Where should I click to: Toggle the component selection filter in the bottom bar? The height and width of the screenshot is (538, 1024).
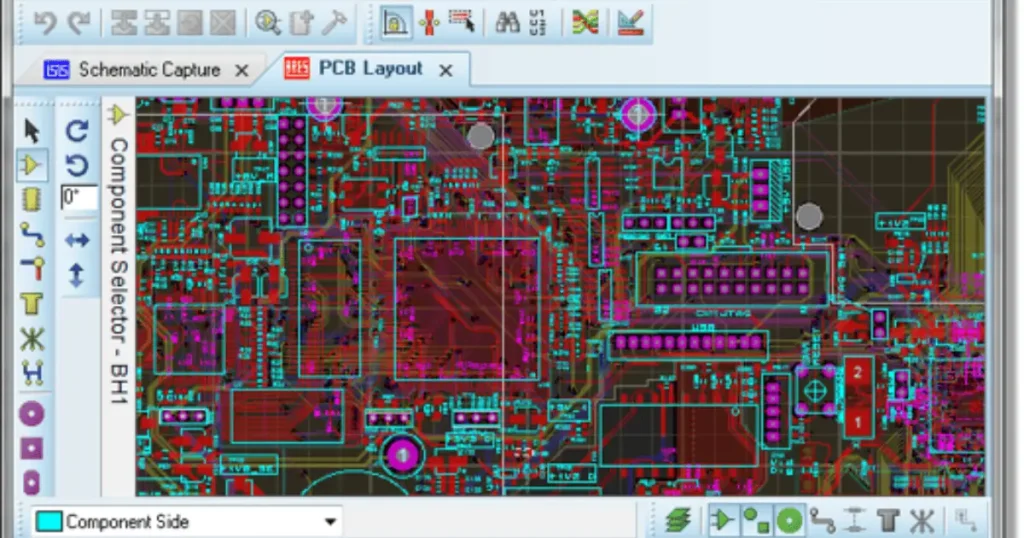pyautogui.click(x=723, y=521)
